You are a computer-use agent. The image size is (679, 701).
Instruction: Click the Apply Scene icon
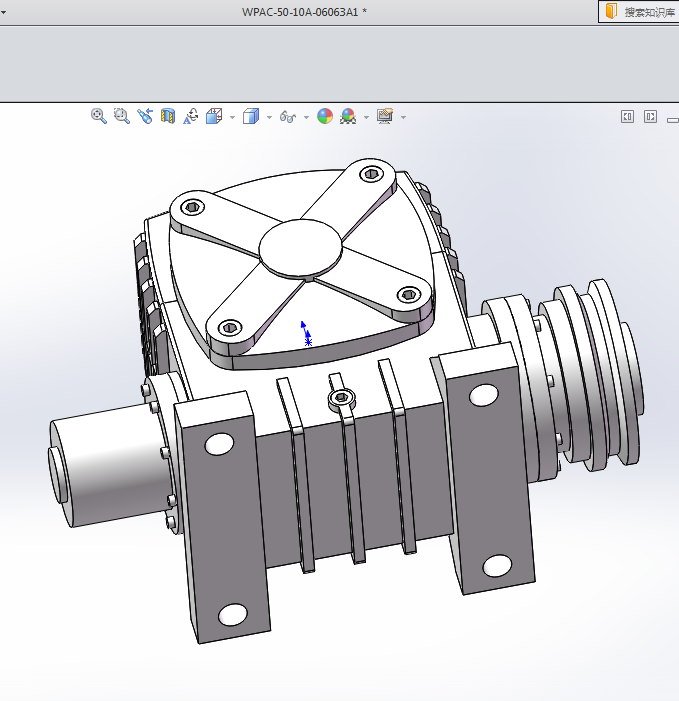[x=348, y=116]
